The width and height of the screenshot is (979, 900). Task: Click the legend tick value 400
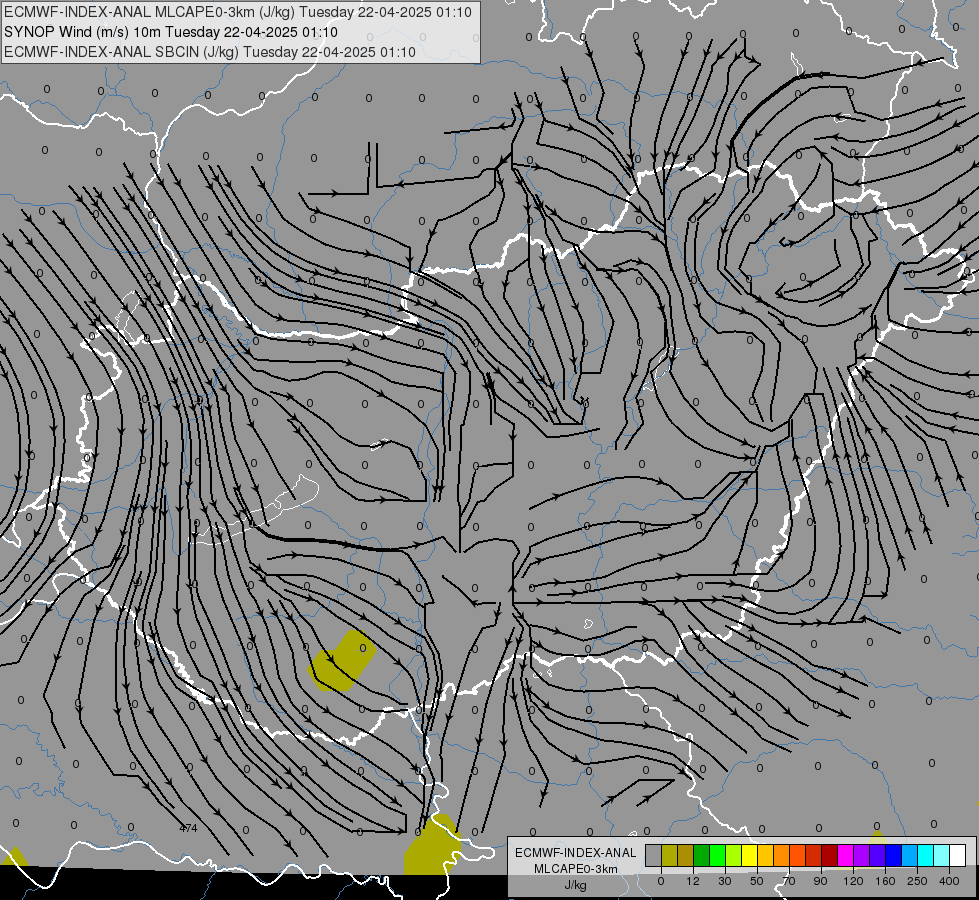point(949,881)
